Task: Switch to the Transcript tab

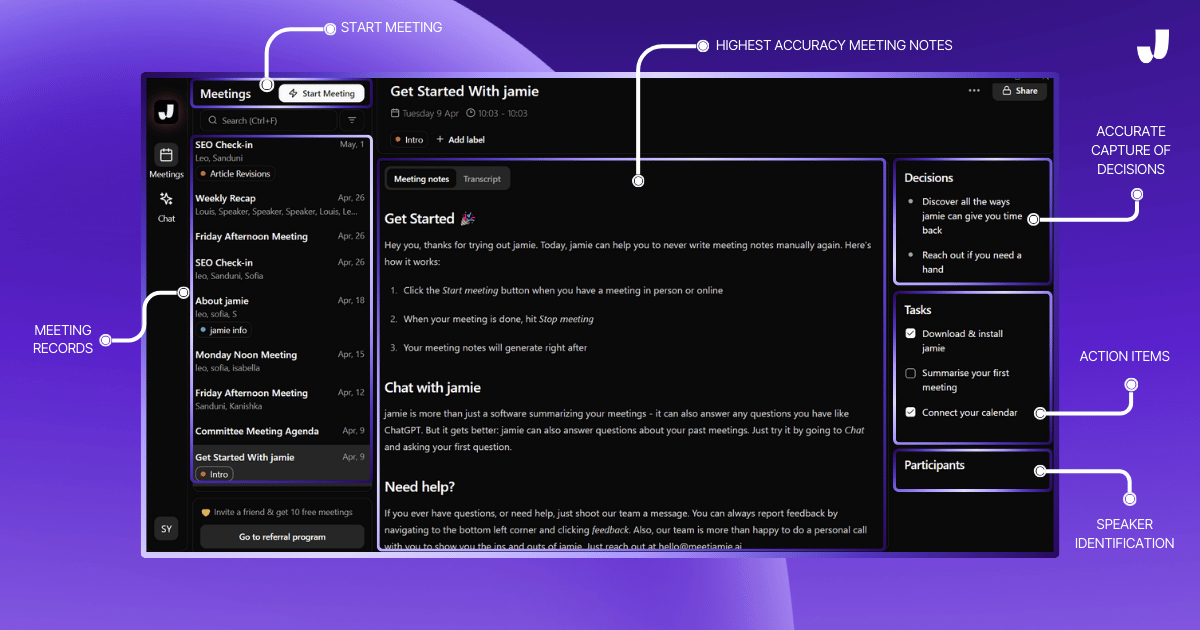Action: pos(482,179)
